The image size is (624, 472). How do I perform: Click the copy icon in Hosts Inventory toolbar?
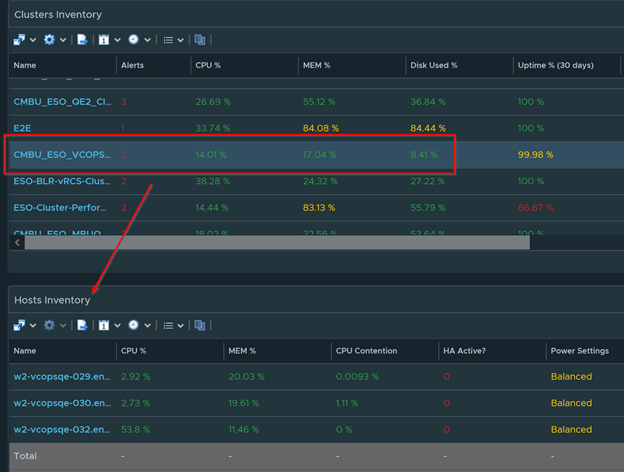200,325
